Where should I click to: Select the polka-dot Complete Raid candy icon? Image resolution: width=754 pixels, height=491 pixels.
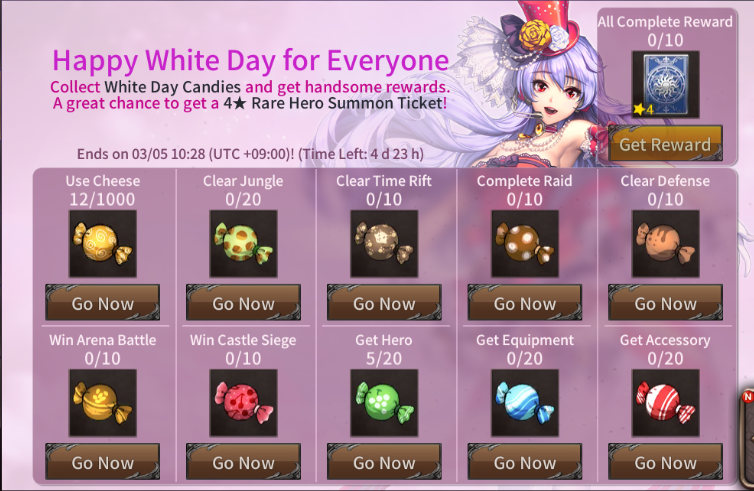[x=525, y=244]
